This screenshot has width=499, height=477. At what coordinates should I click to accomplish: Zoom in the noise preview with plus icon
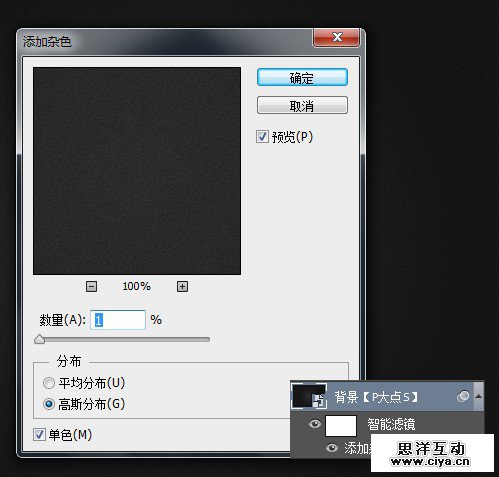tap(182, 286)
